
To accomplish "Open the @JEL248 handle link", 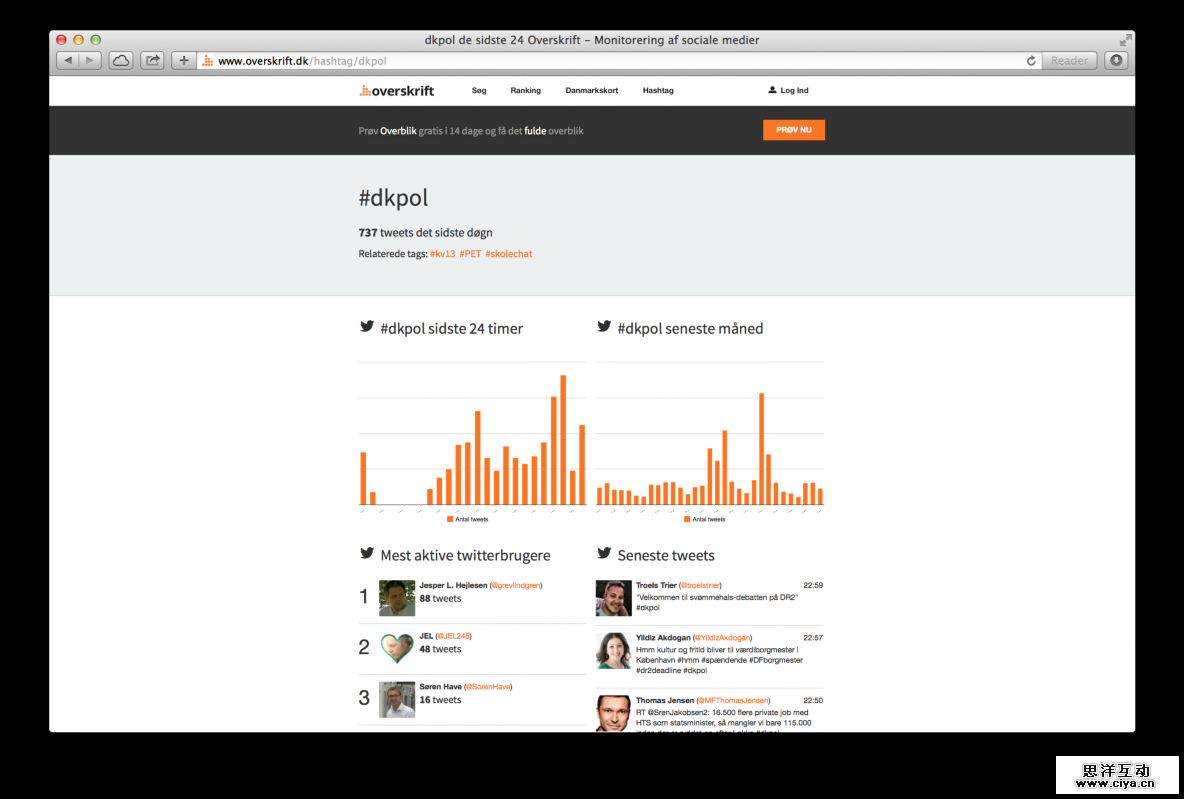I will coord(453,636).
